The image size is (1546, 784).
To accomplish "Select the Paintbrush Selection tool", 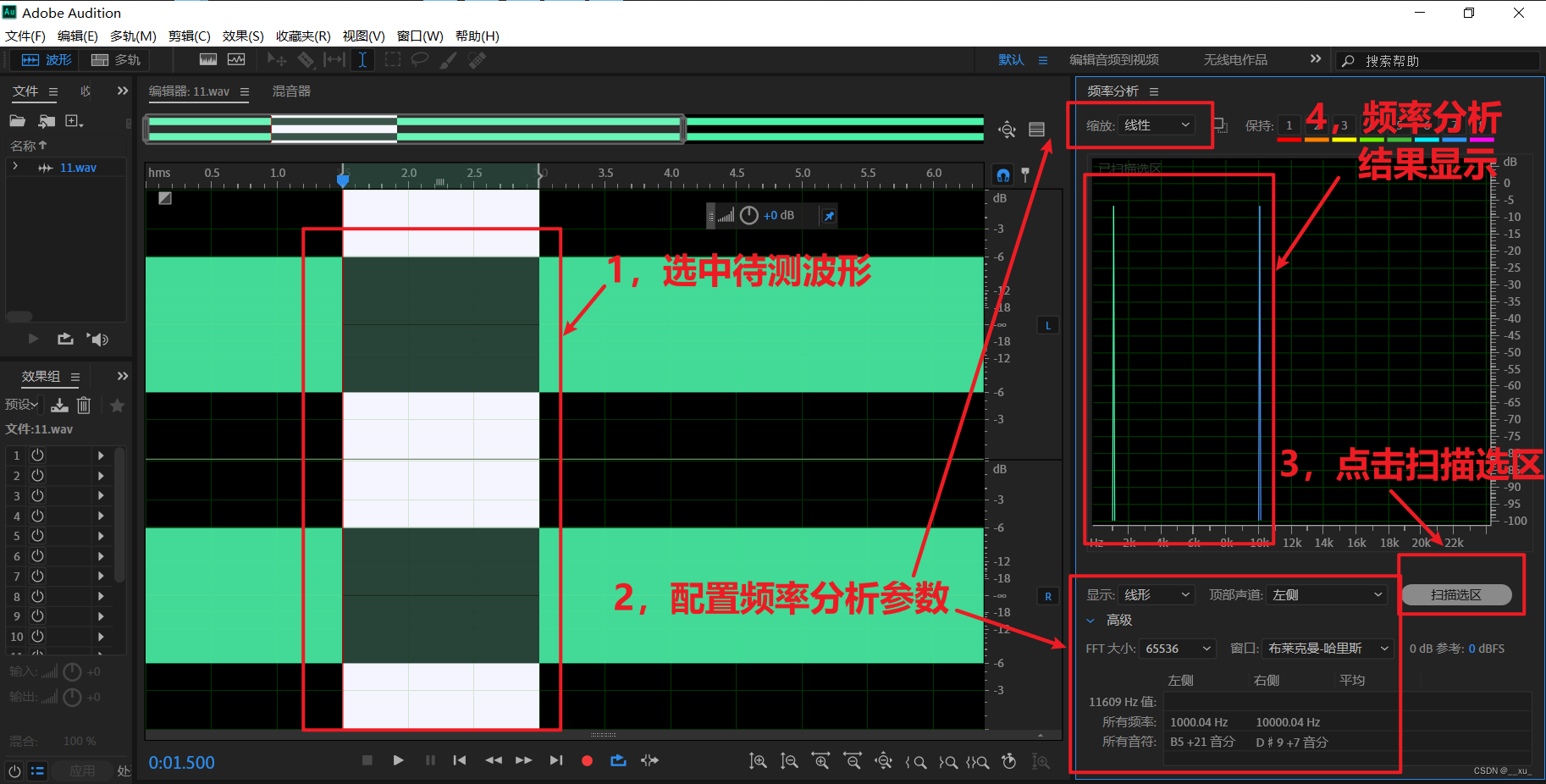I will tap(449, 60).
